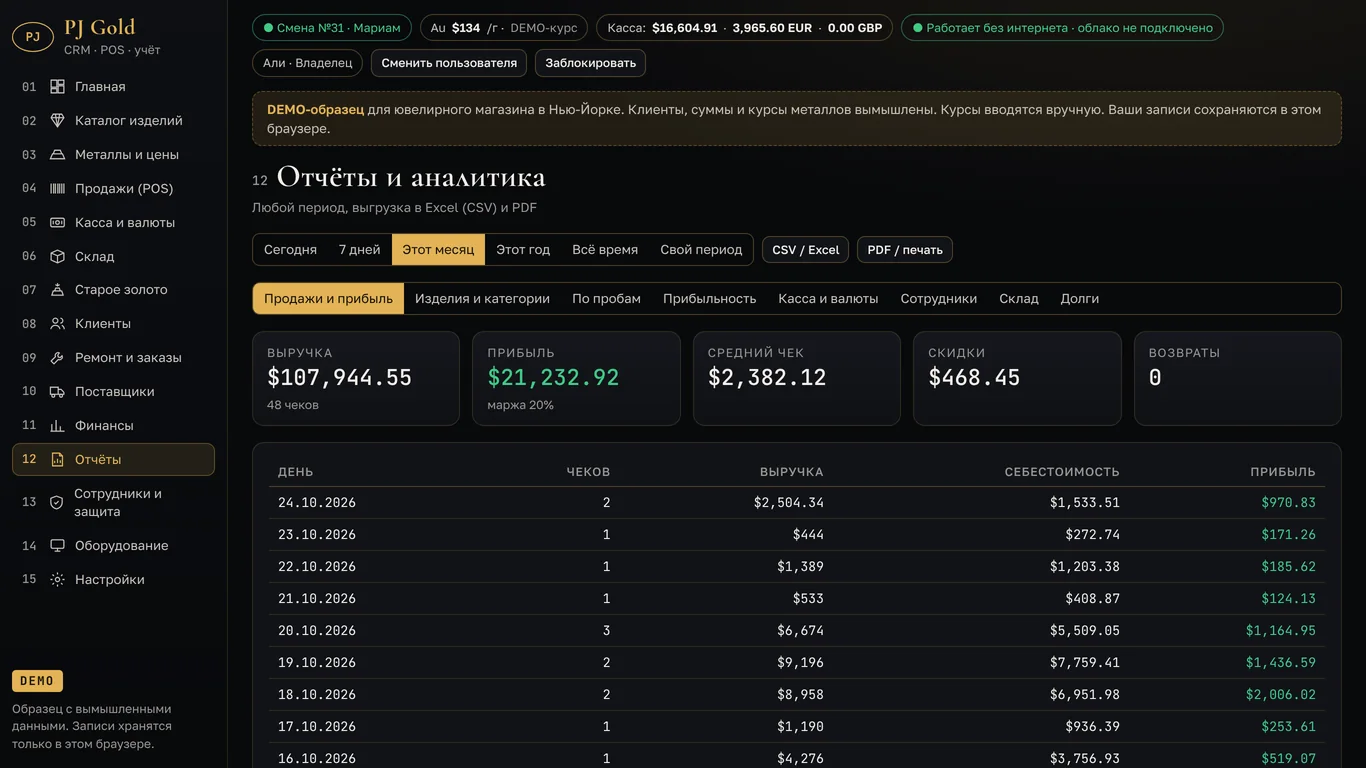Click the Заблокировать button
This screenshot has height=768, width=1366.
(590, 63)
